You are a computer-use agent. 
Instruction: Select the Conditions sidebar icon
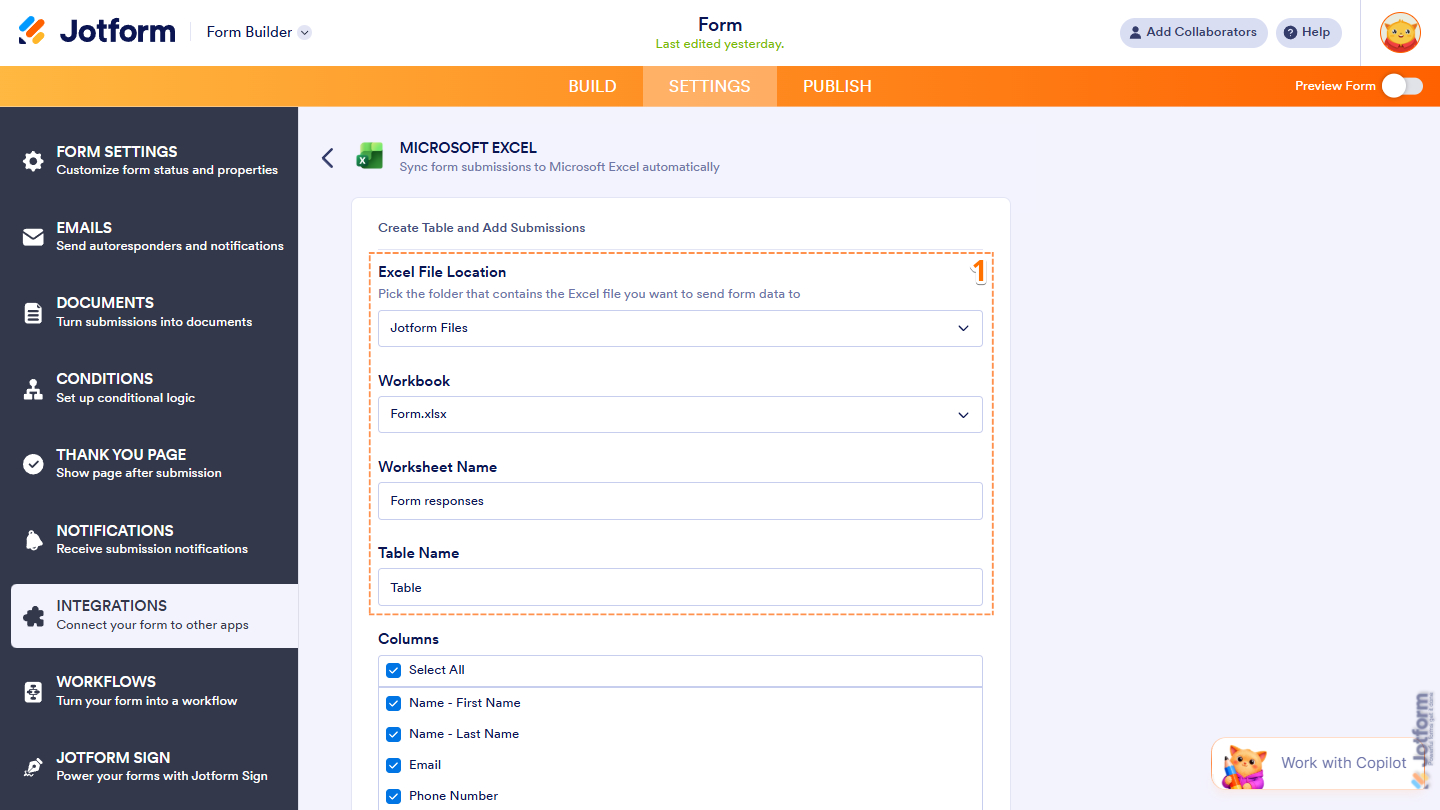[x=32, y=387]
